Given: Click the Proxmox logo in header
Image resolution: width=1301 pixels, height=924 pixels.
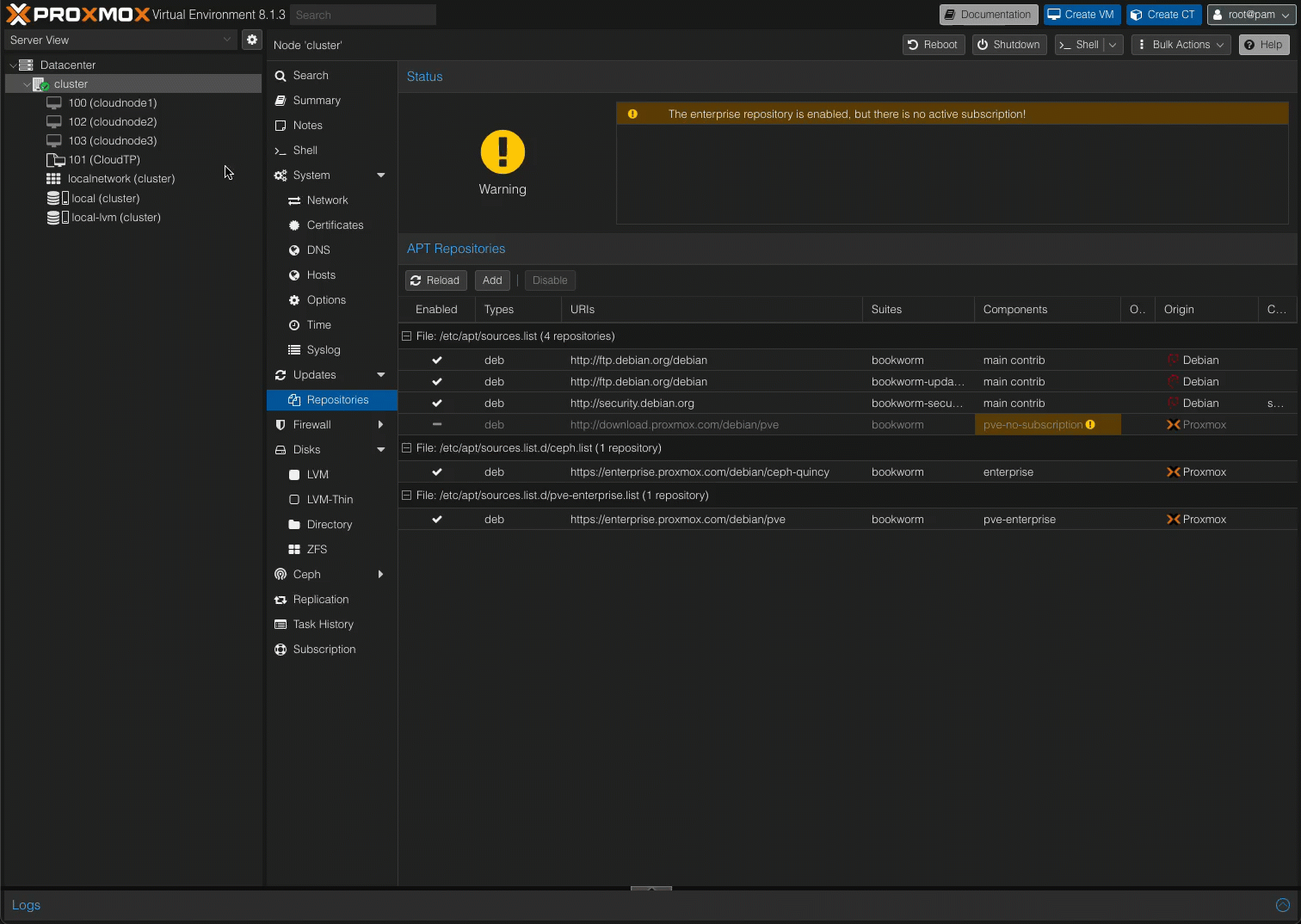Looking at the screenshot, I should 78,15.
